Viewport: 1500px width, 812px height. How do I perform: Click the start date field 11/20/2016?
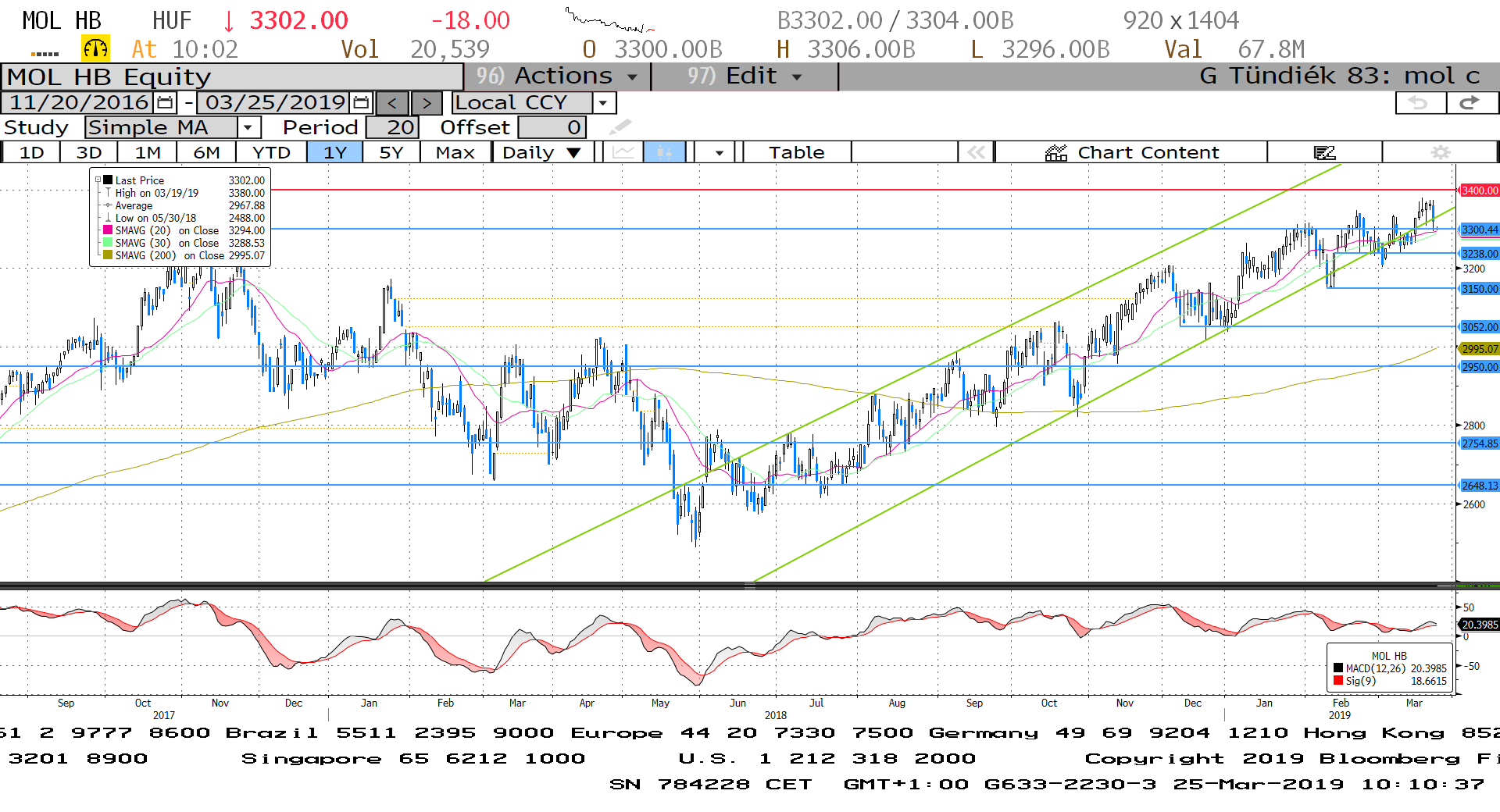coord(79,102)
